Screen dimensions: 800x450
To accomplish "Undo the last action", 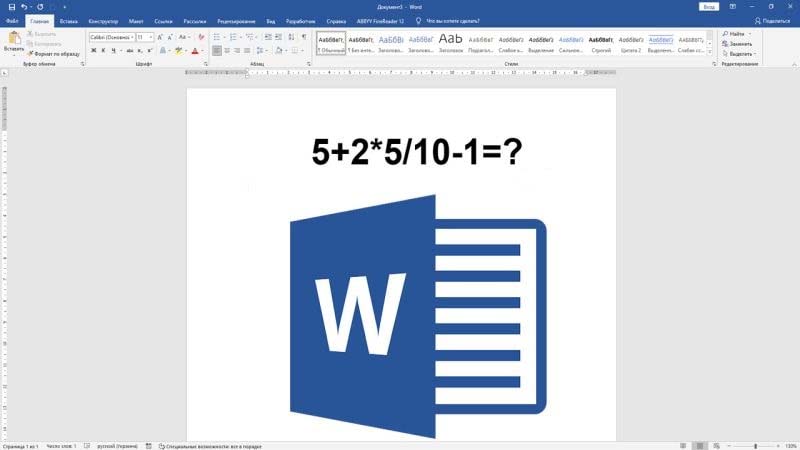I will pos(23,7).
